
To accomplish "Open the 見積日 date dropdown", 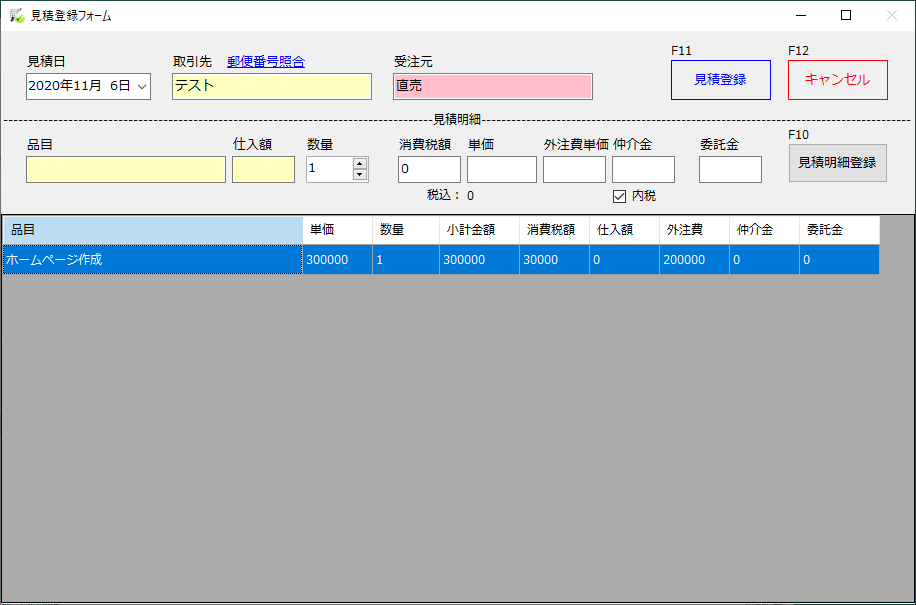I will (x=141, y=87).
